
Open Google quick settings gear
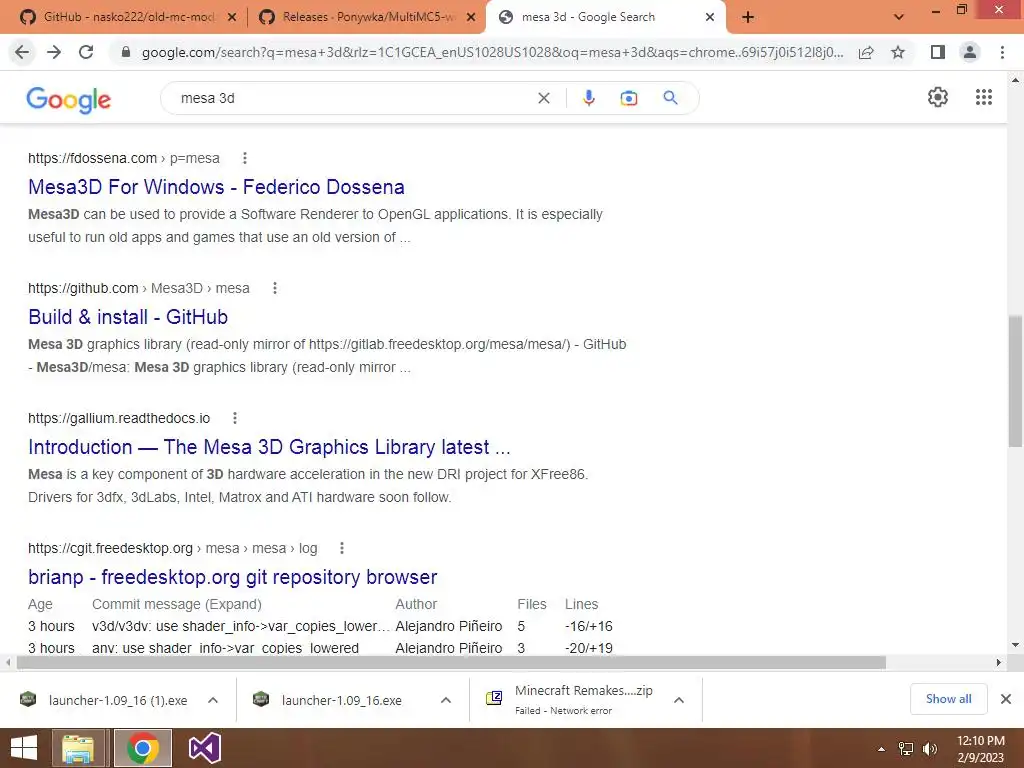point(938,97)
